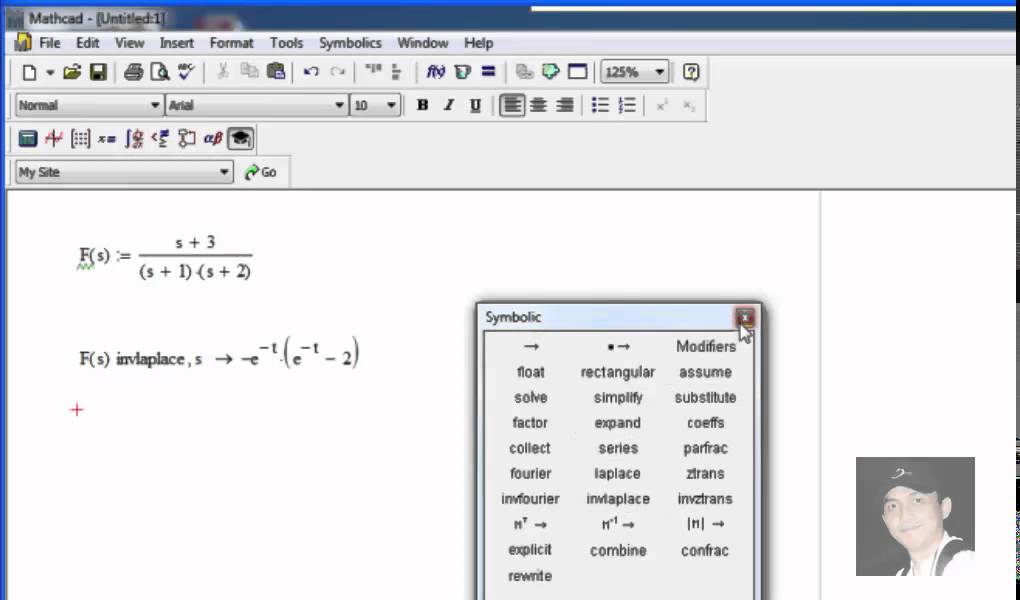This screenshot has height=600, width=1020.
Task: Click the subscript icon
Action: [x=689, y=105]
